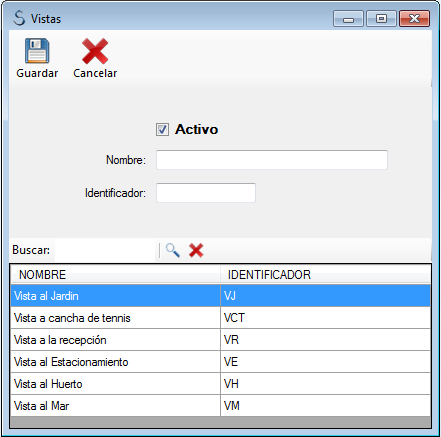Select the Vista al Huerto row
The width and height of the screenshot is (441, 437).
(220, 384)
